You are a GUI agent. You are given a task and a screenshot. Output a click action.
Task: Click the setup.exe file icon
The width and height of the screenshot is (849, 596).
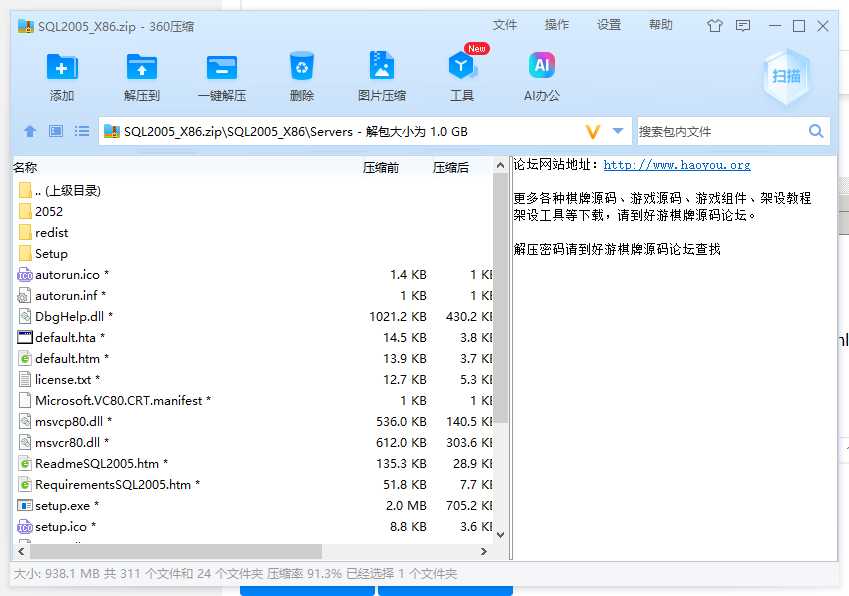pyautogui.click(x=25, y=506)
